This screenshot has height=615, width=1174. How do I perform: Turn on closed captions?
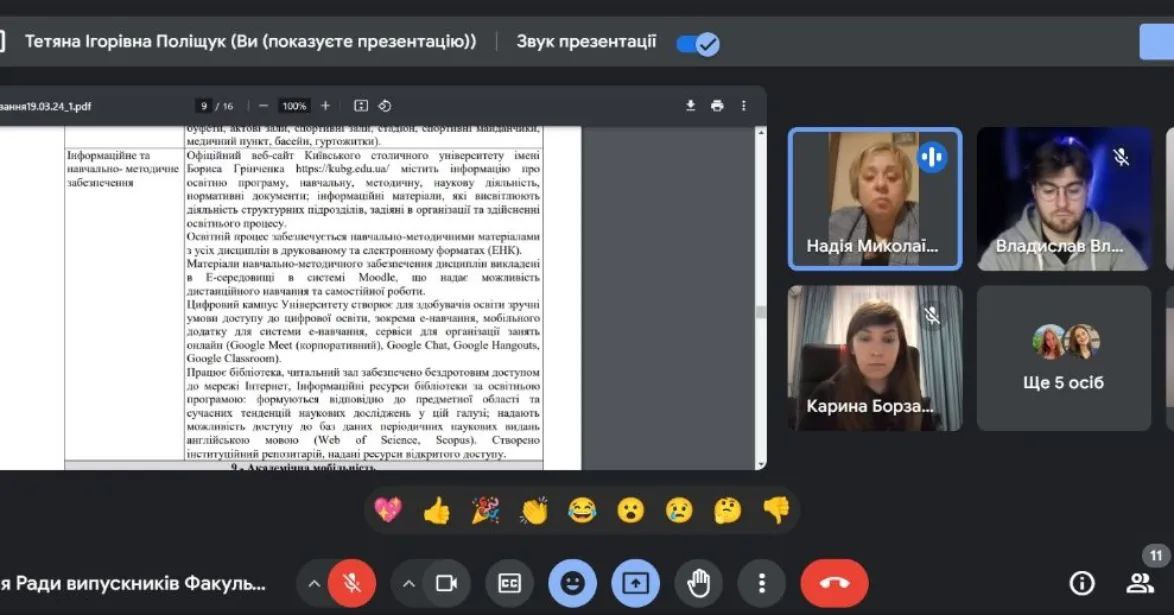tap(509, 583)
